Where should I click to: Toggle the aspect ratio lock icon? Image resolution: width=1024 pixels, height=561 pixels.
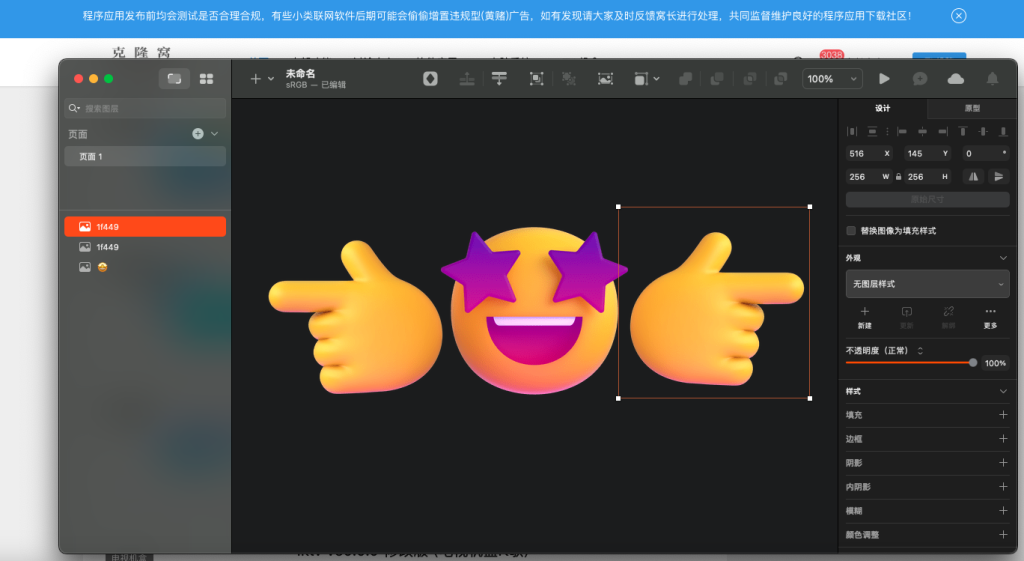899,177
